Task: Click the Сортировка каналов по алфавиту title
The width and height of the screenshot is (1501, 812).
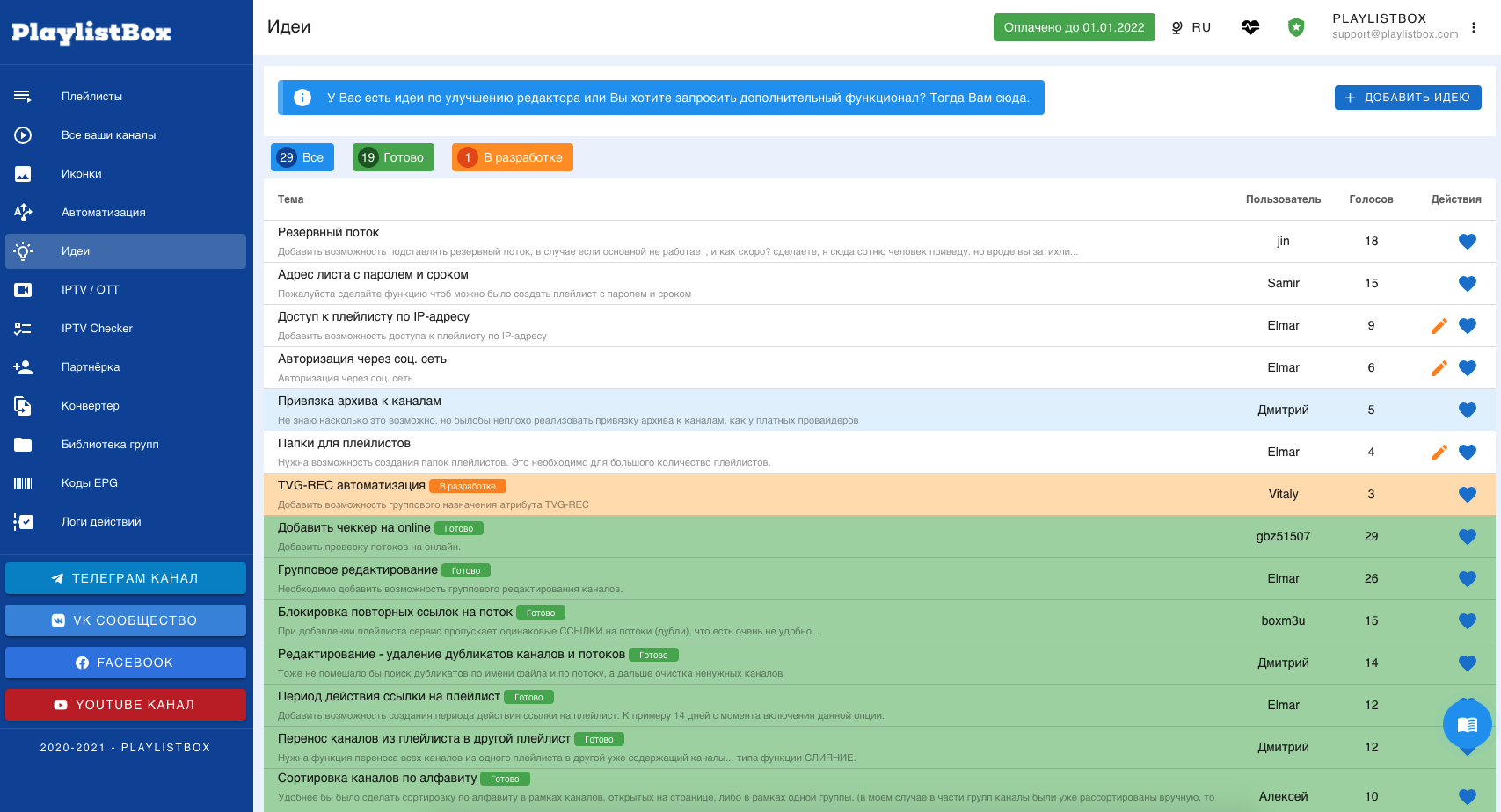Action: click(x=377, y=778)
